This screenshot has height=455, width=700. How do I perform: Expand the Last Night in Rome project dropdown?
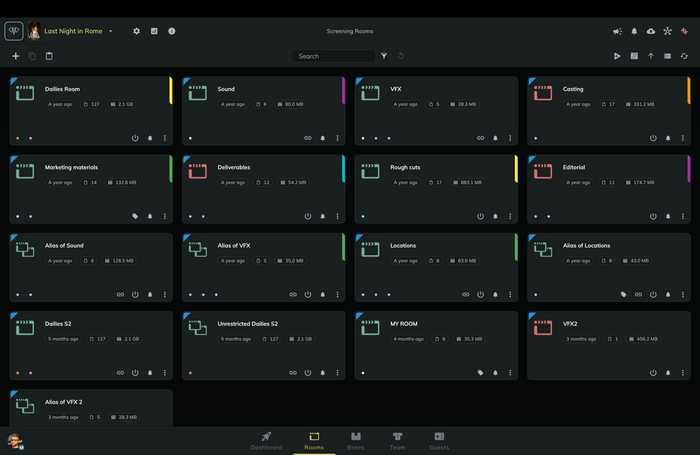tap(111, 31)
